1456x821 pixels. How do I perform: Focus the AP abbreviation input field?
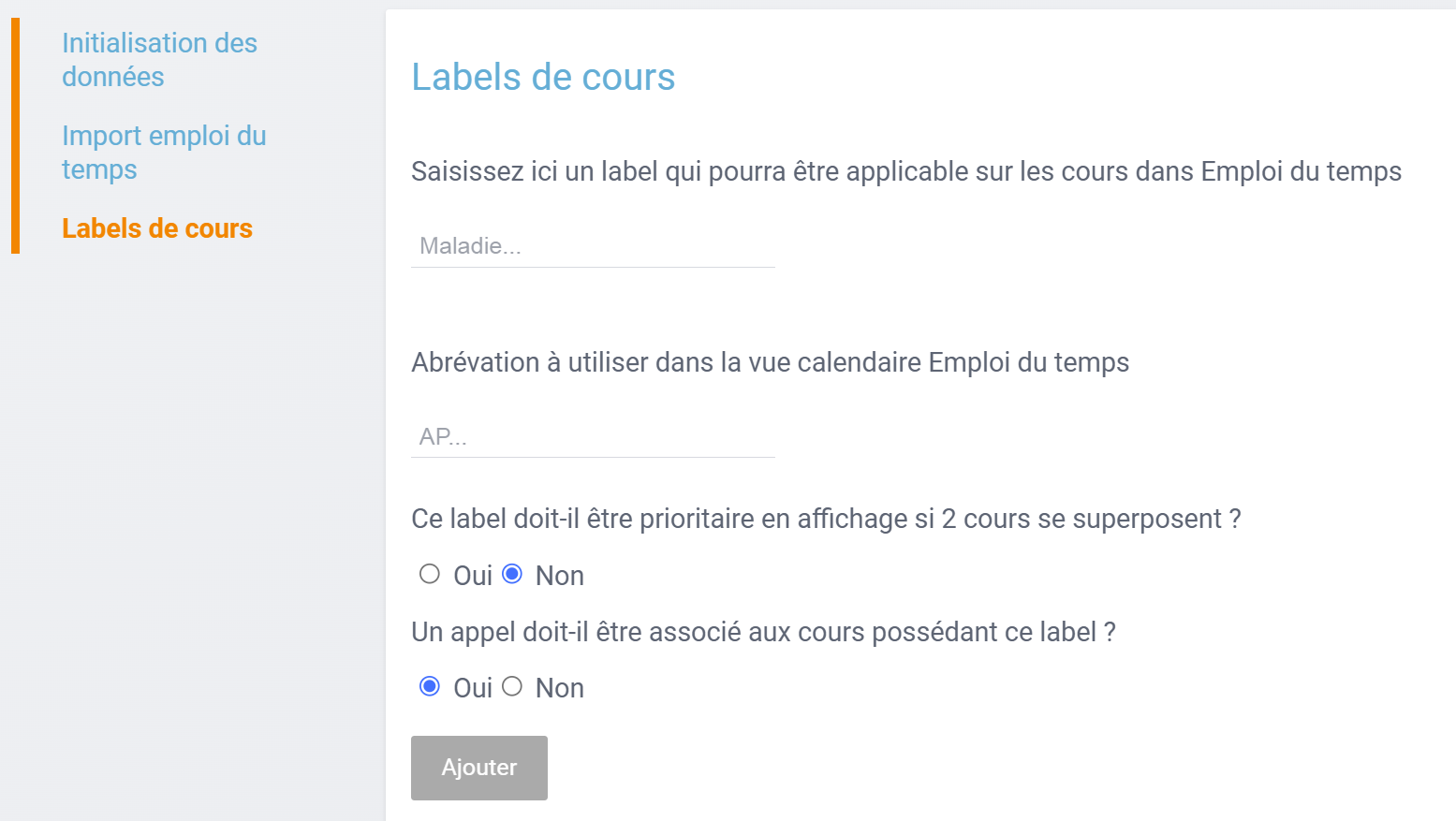coord(593,436)
